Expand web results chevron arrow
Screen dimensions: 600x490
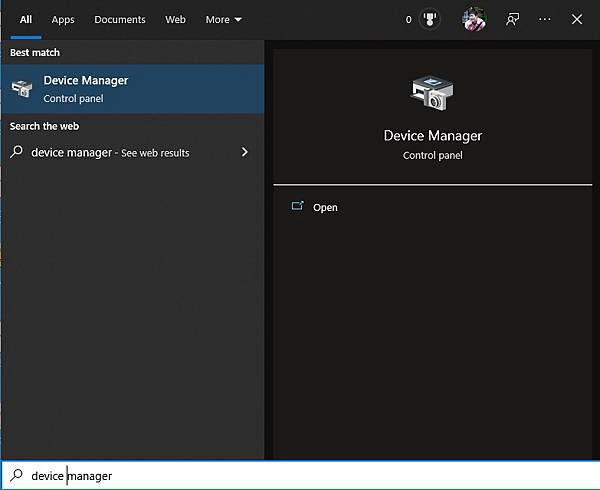click(245, 152)
